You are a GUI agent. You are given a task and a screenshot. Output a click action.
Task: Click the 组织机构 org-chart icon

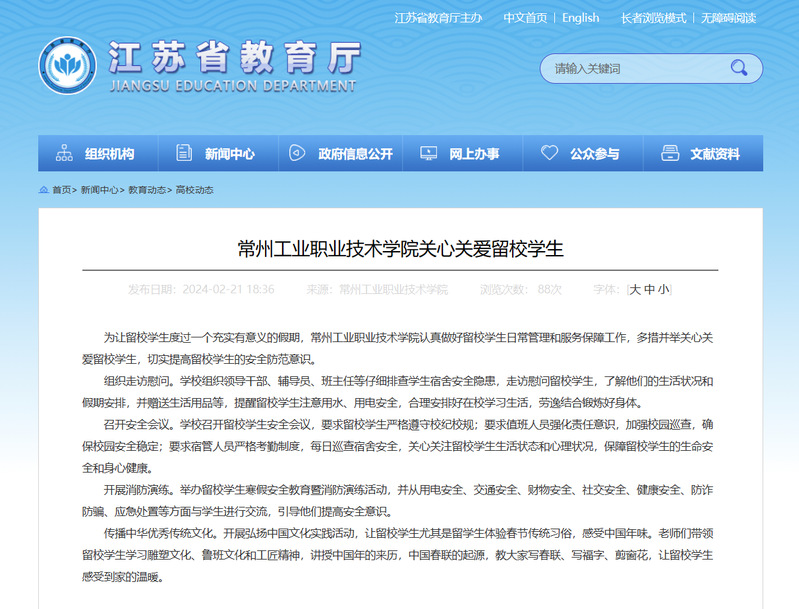[x=65, y=154]
